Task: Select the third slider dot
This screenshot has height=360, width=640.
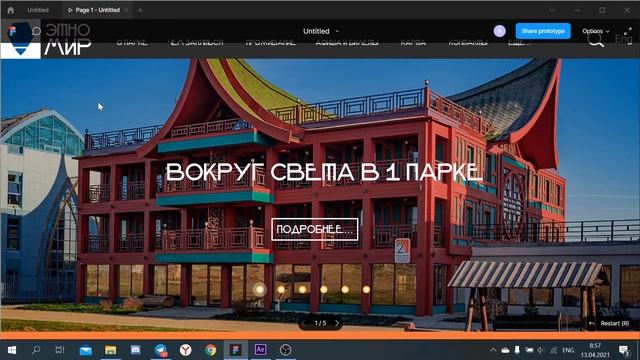Action: [302, 289]
